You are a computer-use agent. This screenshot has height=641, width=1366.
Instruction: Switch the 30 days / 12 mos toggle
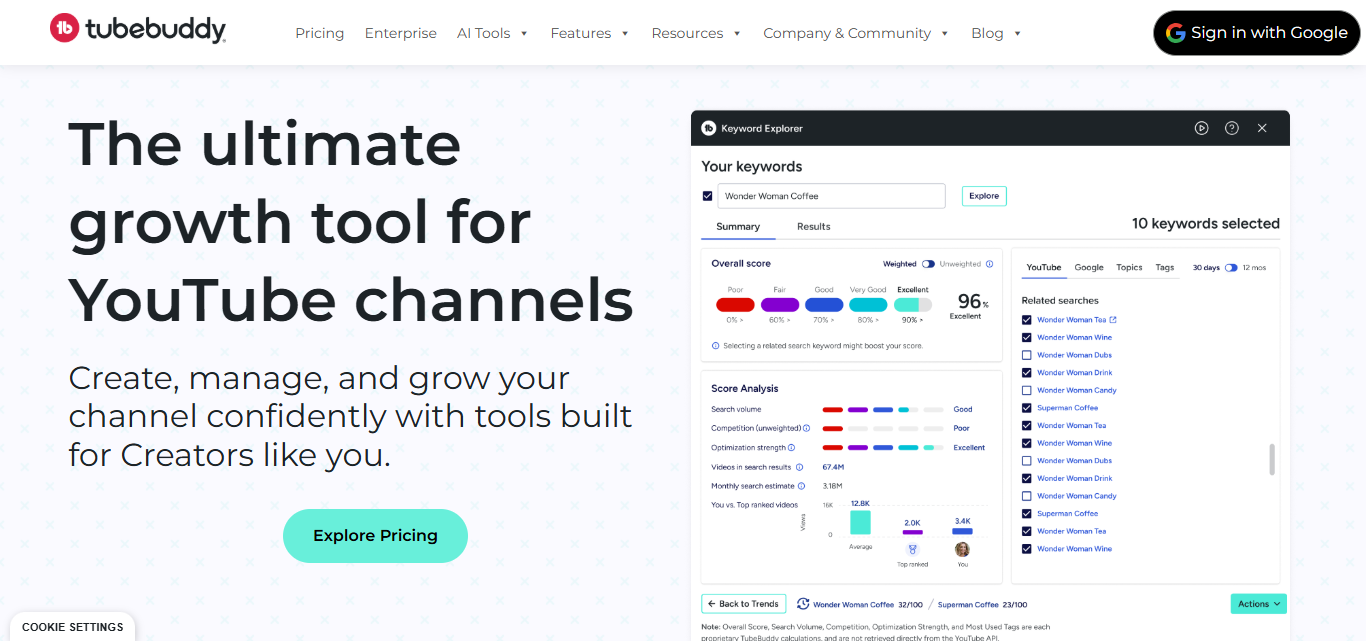[x=1231, y=267]
